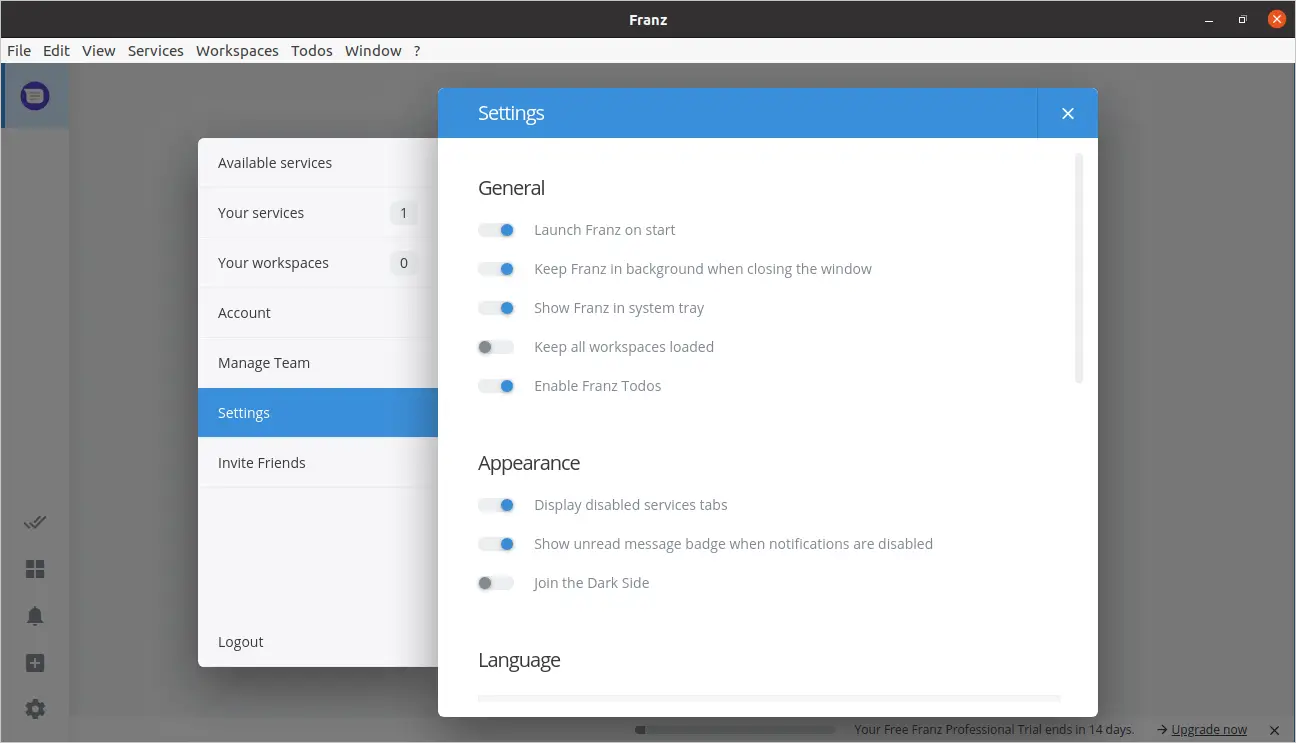
Task: Open the messaging service tab icon
Action: [x=35, y=96]
